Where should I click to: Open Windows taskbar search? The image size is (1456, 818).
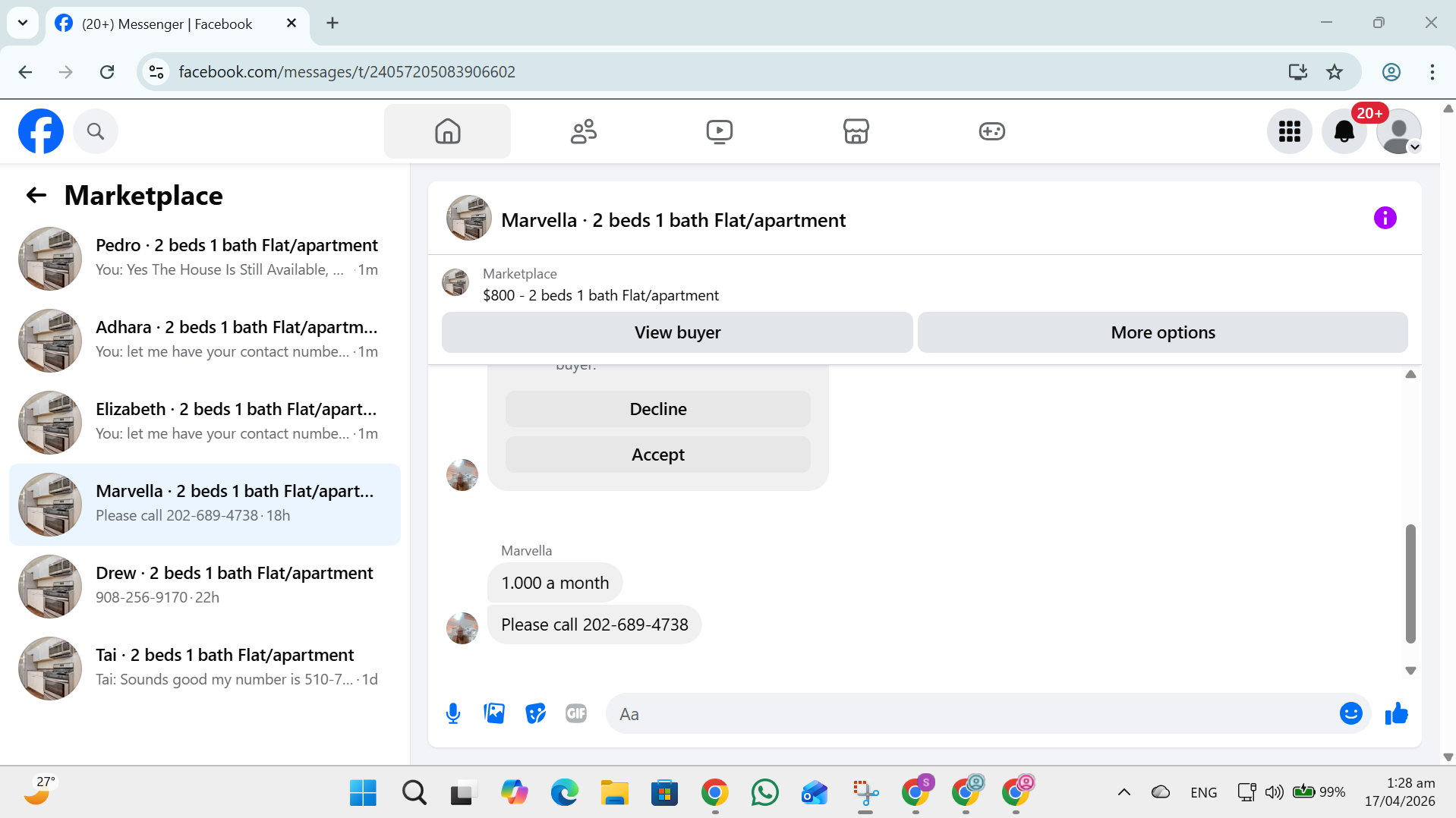coord(414,792)
